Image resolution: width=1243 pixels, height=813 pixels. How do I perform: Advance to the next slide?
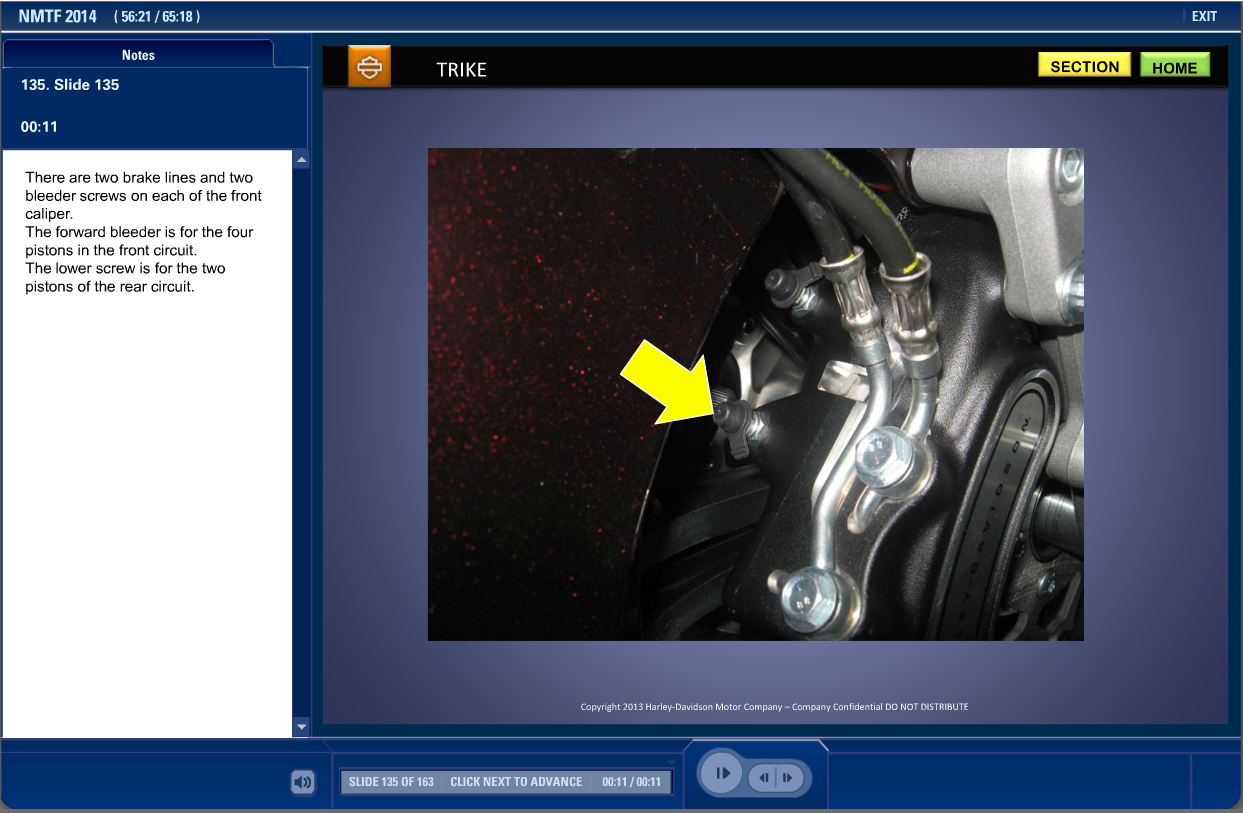(x=788, y=777)
